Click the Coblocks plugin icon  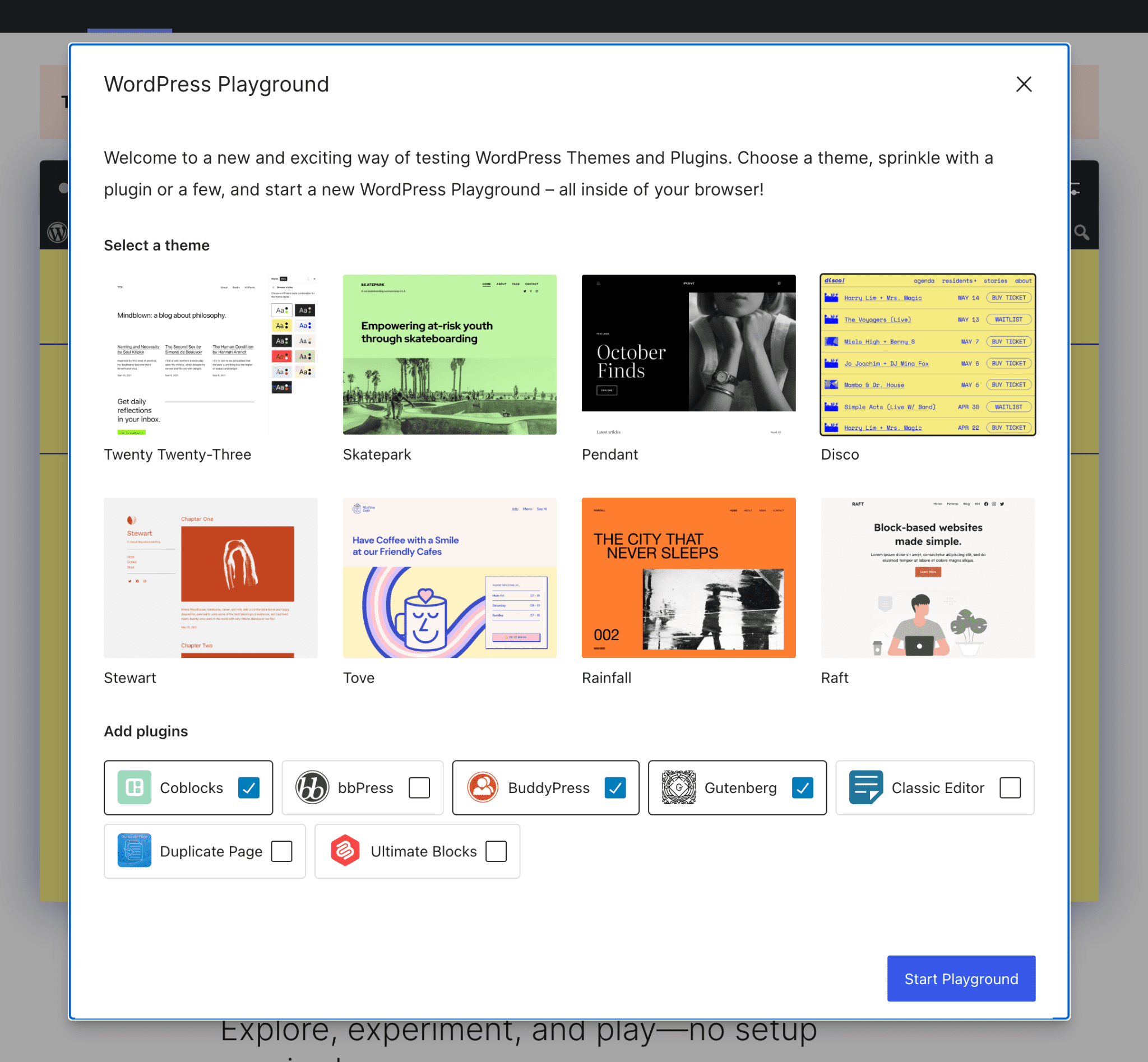point(133,787)
